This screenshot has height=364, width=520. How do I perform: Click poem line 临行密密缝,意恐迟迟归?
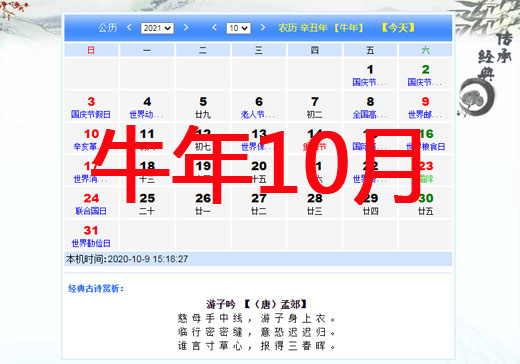tap(256, 332)
